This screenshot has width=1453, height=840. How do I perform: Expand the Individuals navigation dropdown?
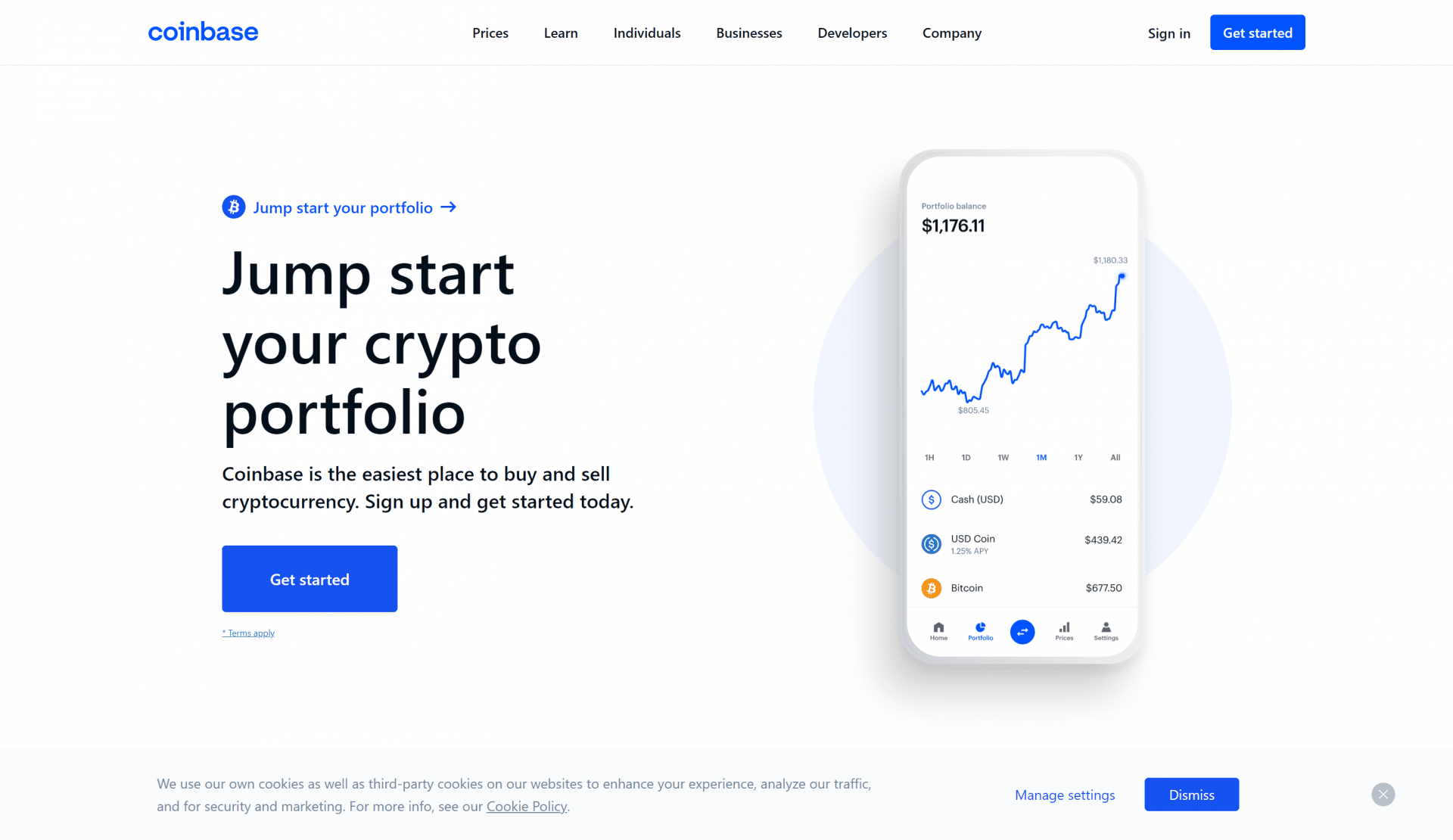[647, 32]
